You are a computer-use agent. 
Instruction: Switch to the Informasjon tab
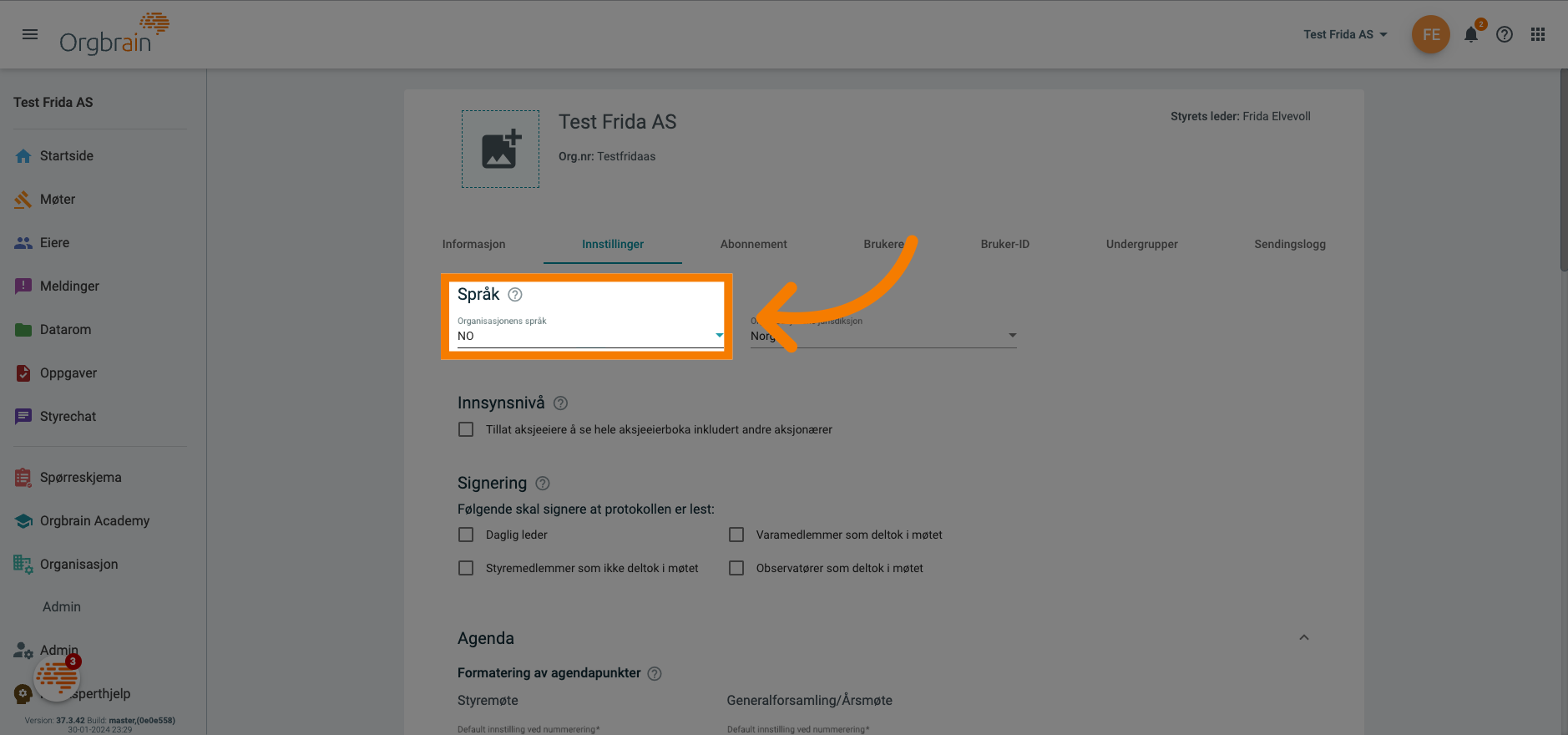pos(473,244)
